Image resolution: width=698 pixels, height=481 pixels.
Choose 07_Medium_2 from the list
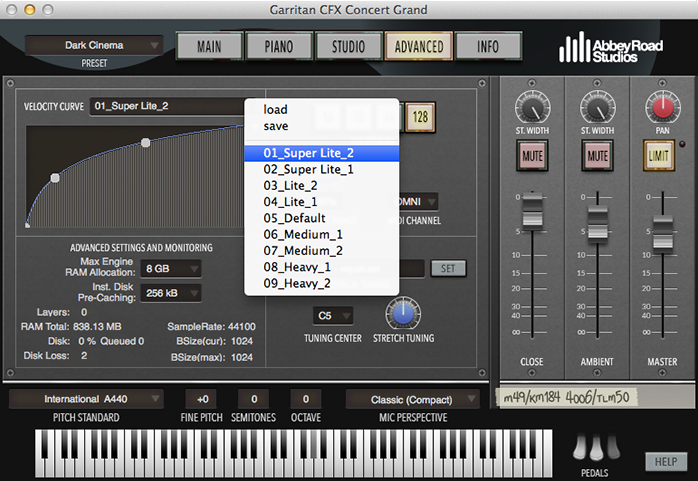pos(321,251)
